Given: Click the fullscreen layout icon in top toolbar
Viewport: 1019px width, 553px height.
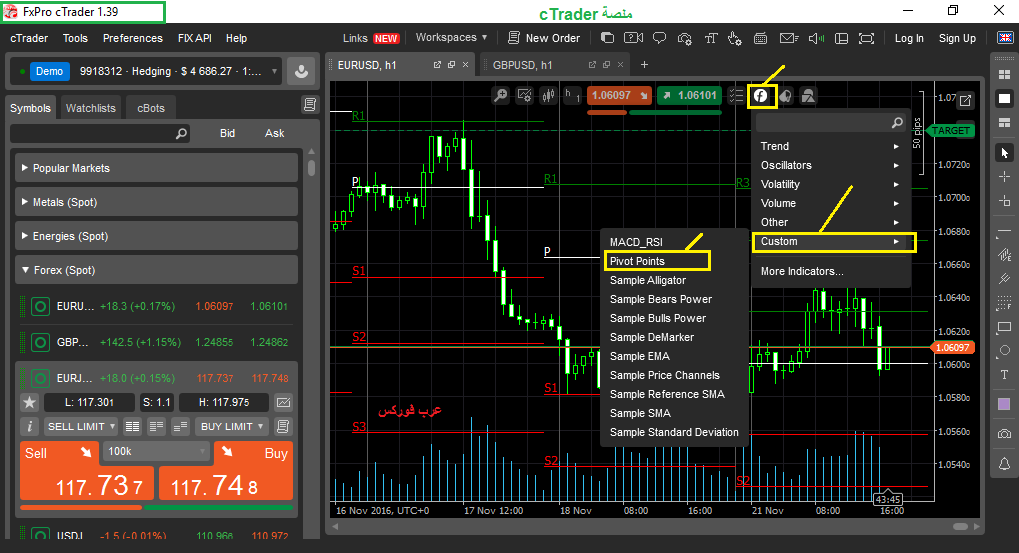Looking at the screenshot, I should click(866, 38).
